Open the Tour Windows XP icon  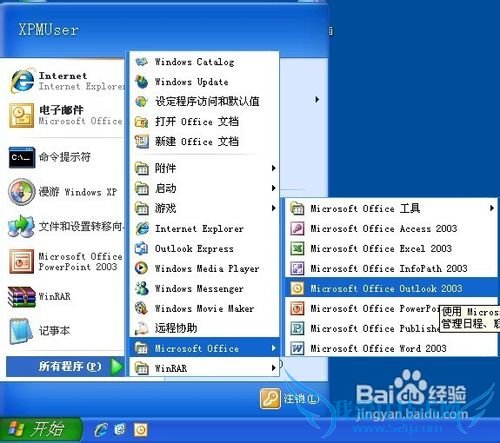22,192
